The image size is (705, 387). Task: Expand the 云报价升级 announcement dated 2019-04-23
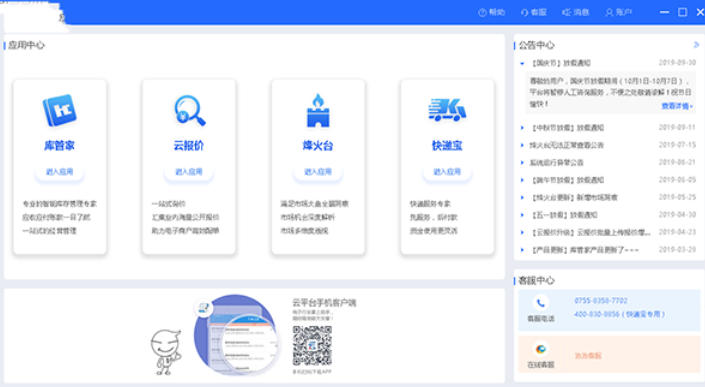click(522, 232)
